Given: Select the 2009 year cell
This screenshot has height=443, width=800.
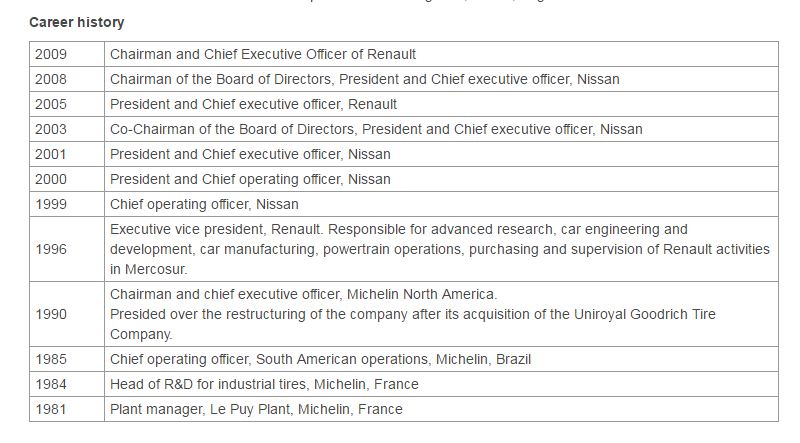Looking at the screenshot, I should pos(50,54).
